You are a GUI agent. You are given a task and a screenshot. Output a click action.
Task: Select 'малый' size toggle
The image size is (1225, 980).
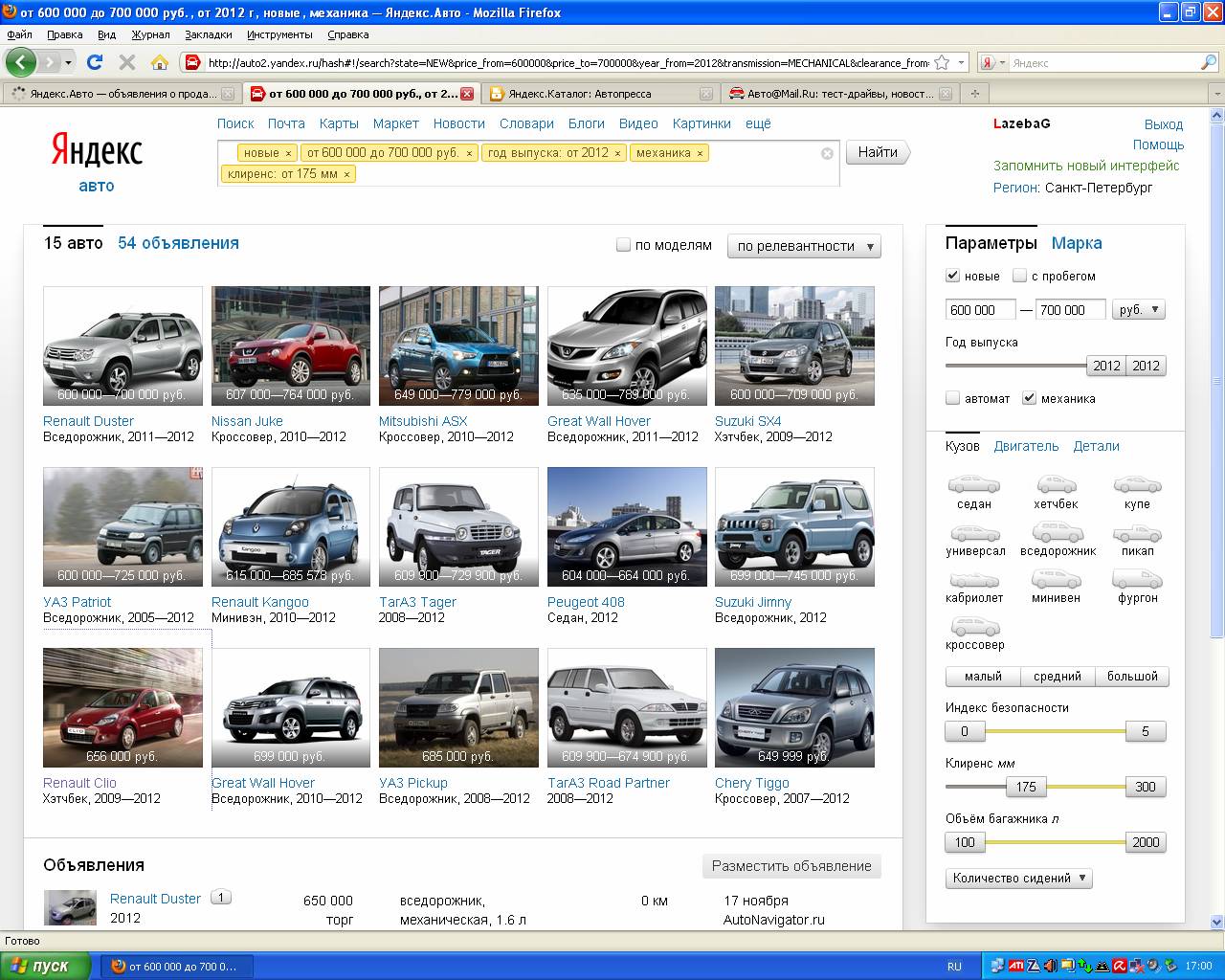pyautogui.click(x=983, y=676)
